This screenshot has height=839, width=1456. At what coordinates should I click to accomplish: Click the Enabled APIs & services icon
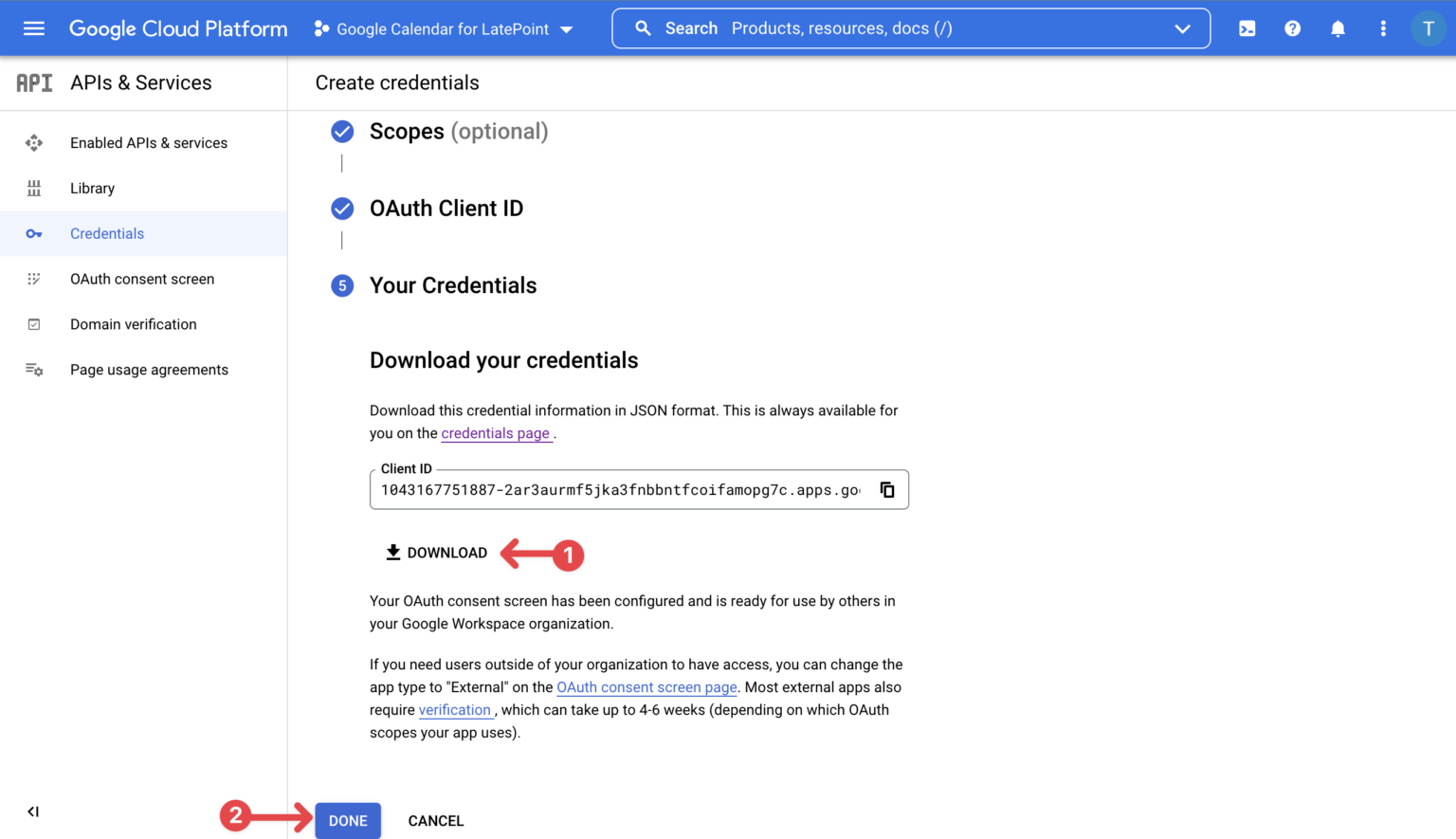coord(34,142)
